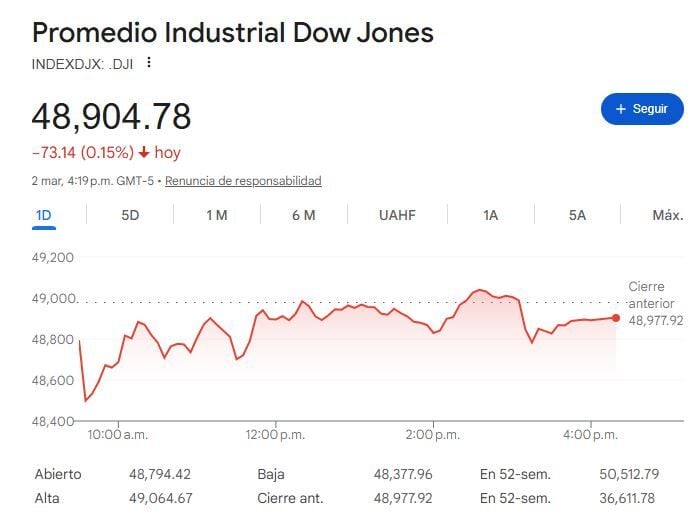This screenshot has height=527, width=697.
Task: Click the plus icon in Seguir button
Action: click(620, 109)
